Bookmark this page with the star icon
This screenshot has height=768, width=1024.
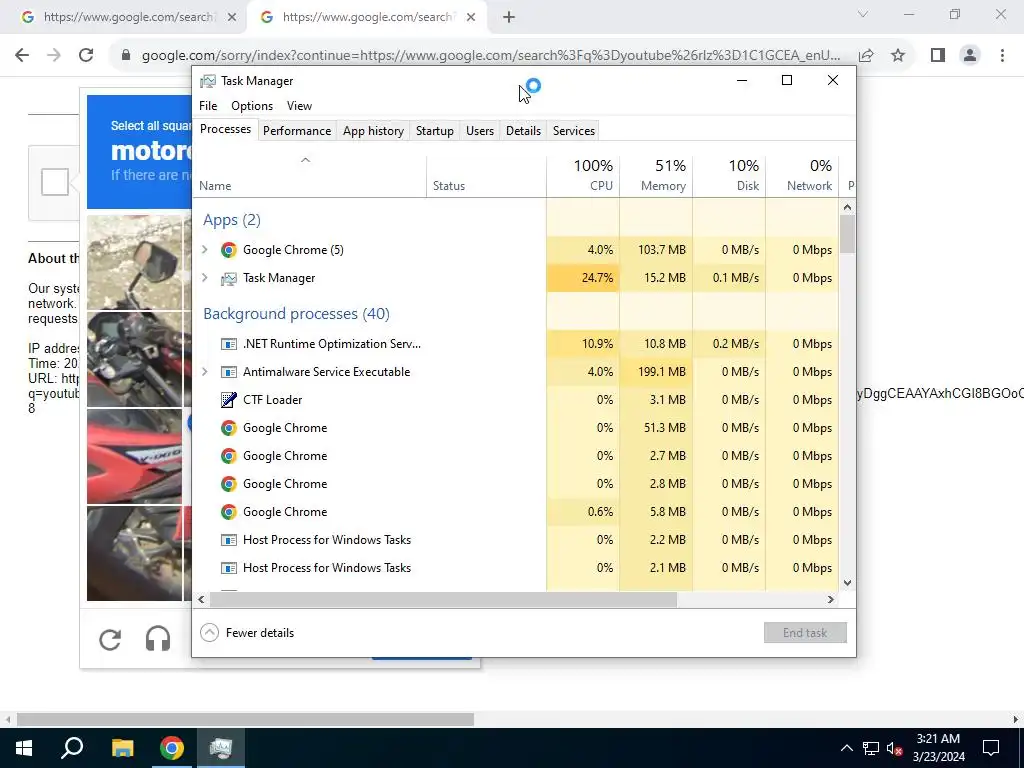(x=898, y=55)
